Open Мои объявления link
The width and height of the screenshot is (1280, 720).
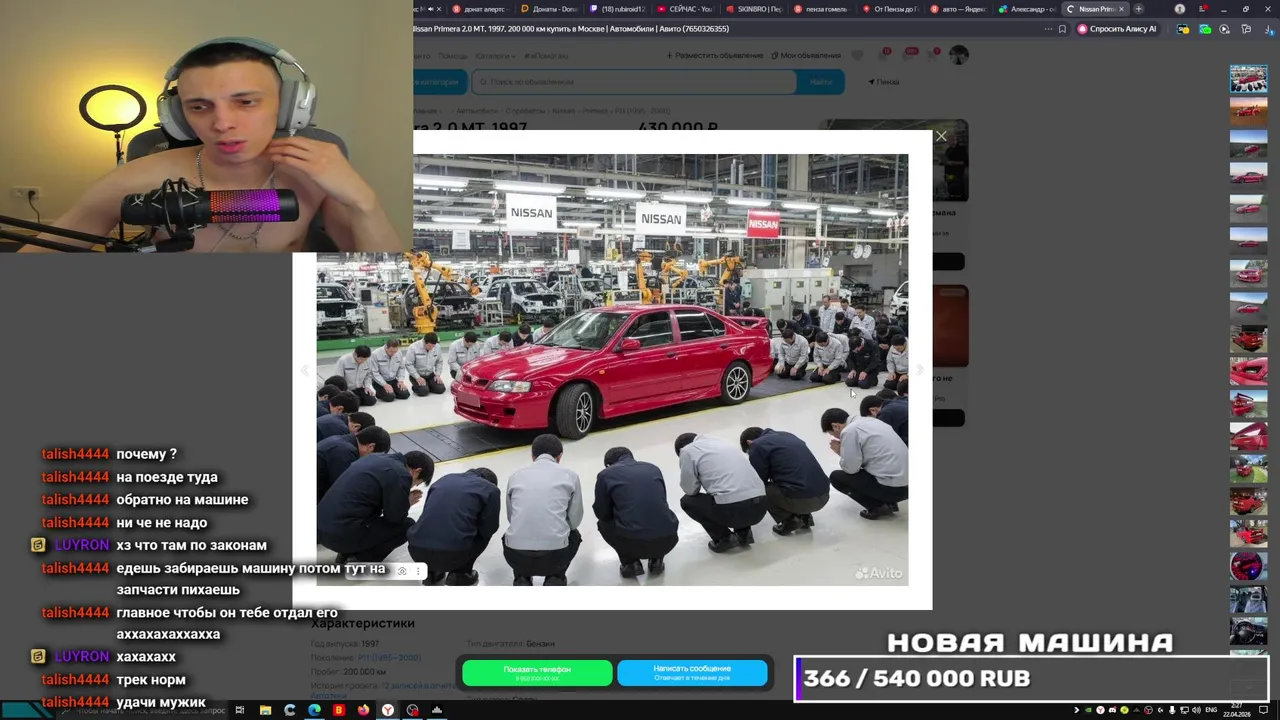click(x=806, y=55)
